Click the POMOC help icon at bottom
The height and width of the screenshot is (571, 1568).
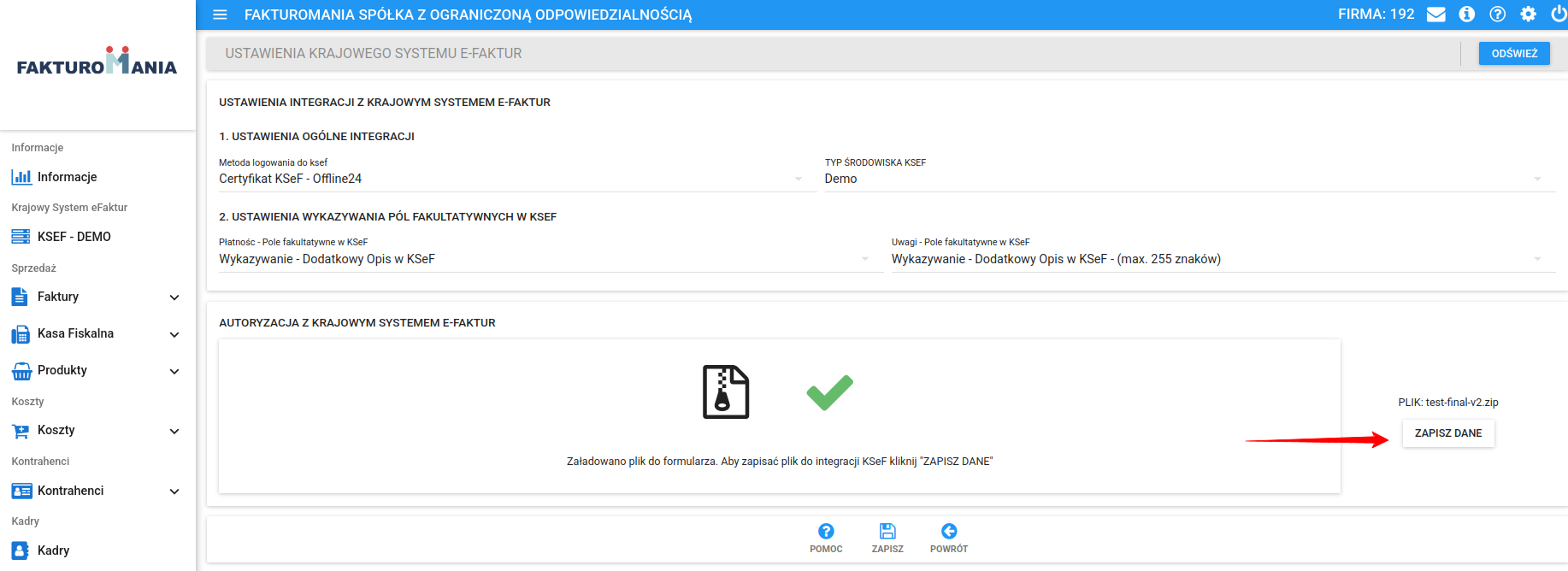coord(826,531)
